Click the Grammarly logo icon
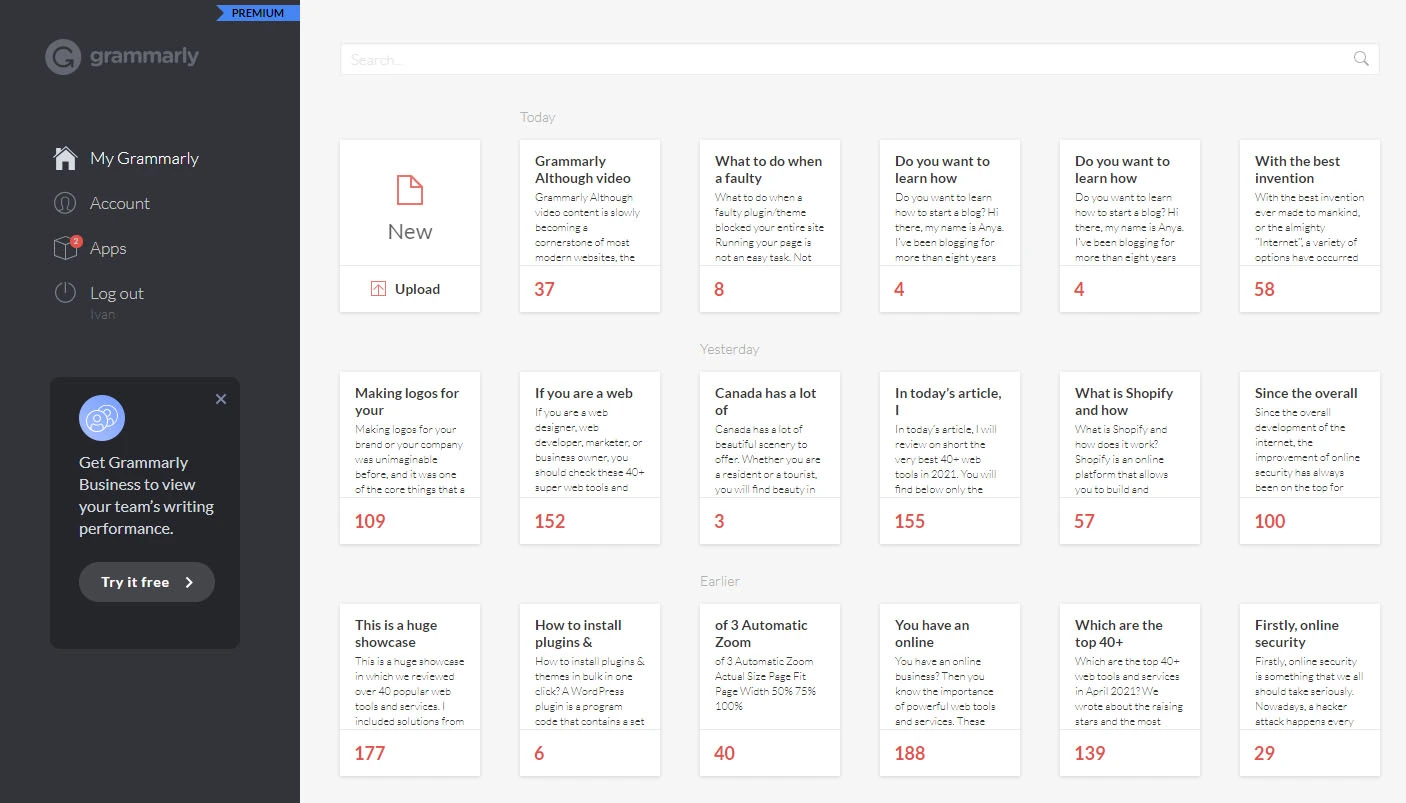The image size is (1406, 803). pyautogui.click(x=62, y=57)
